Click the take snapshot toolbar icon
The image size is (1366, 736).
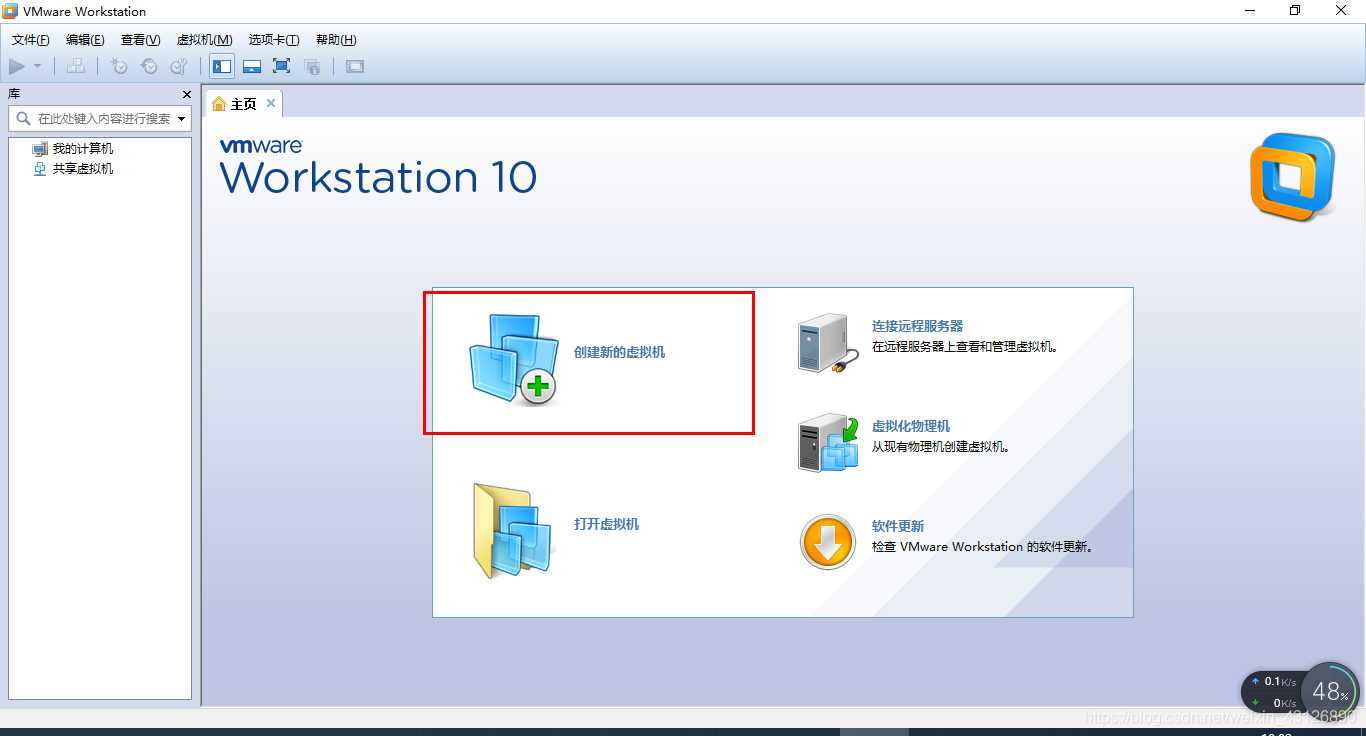(x=119, y=66)
